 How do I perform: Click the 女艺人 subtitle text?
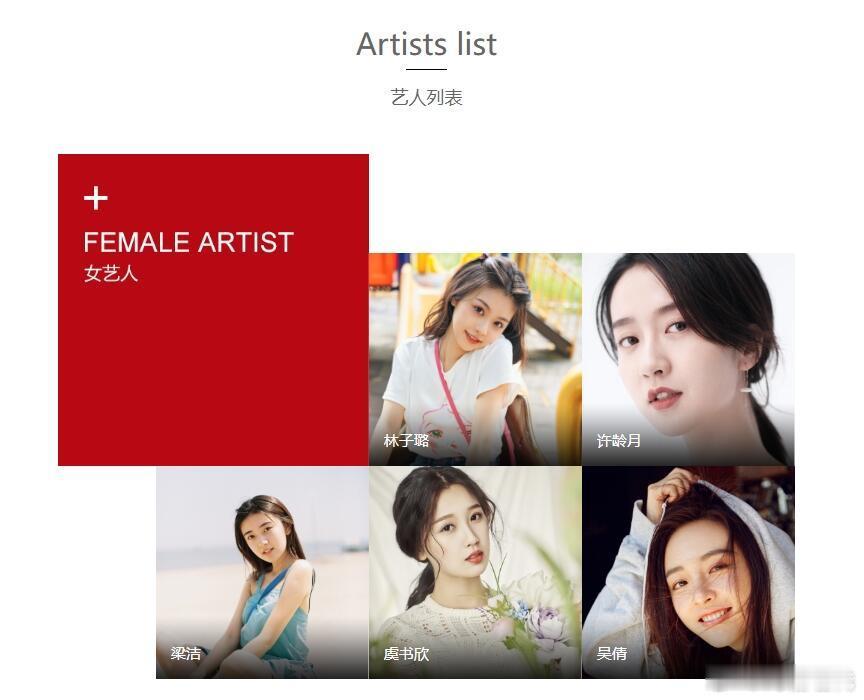click(111, 274)
